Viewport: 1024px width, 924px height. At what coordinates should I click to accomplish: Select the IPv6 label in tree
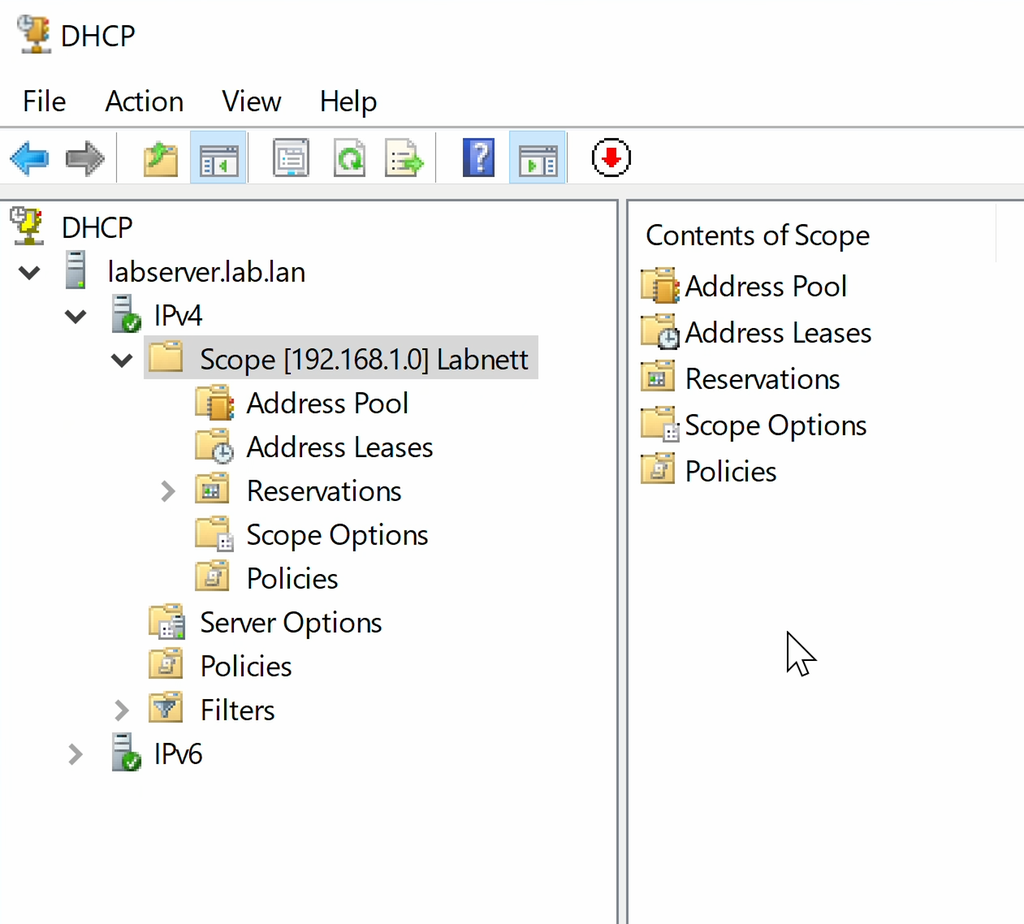pyautogui.click(x=178, y=754)
